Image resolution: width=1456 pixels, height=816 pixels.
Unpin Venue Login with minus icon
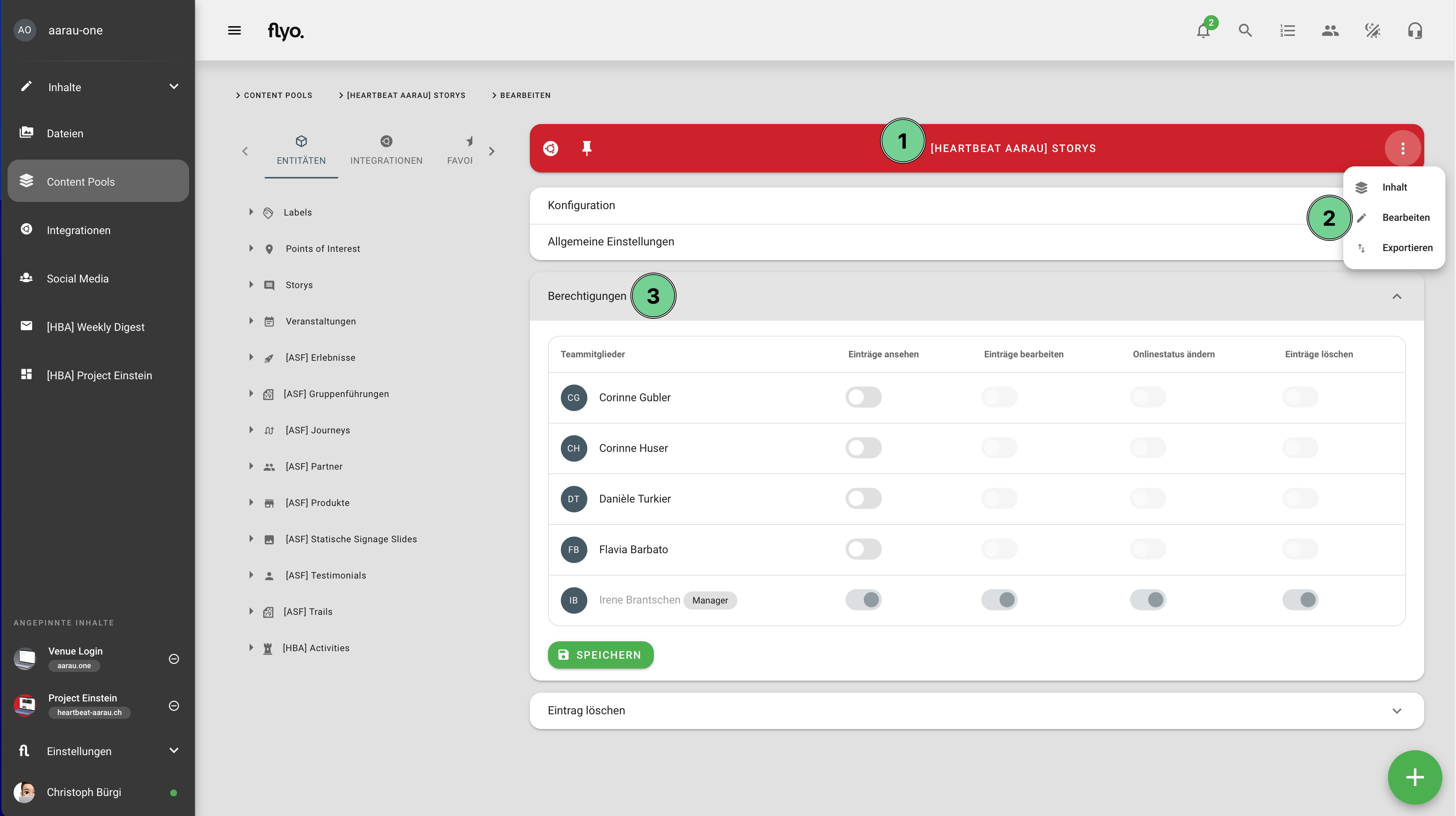(x=174, y=659)
